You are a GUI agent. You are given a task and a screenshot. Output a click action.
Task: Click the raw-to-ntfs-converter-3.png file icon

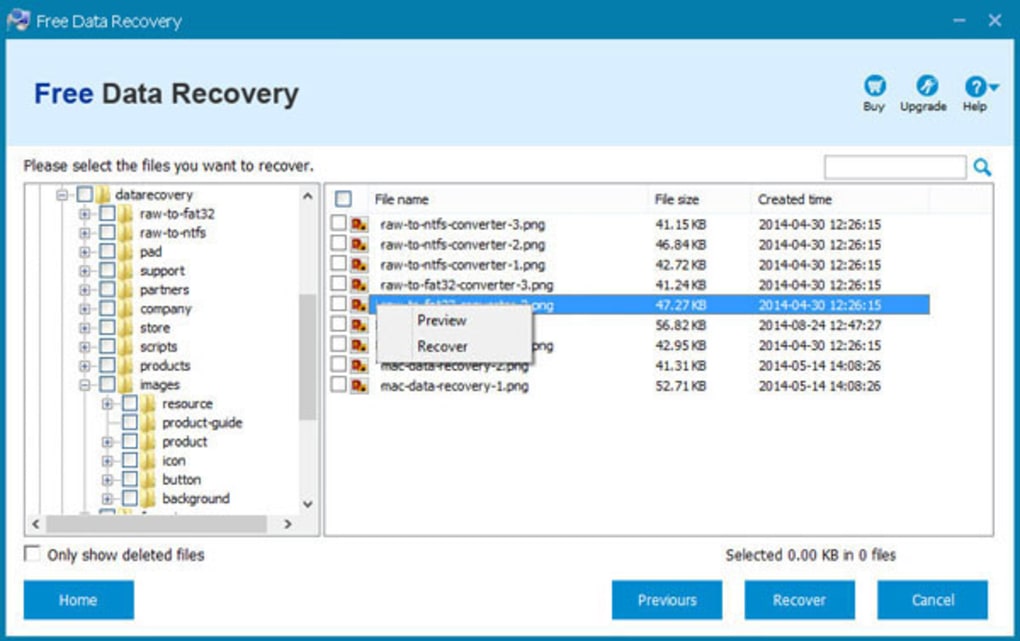point(359,225)
